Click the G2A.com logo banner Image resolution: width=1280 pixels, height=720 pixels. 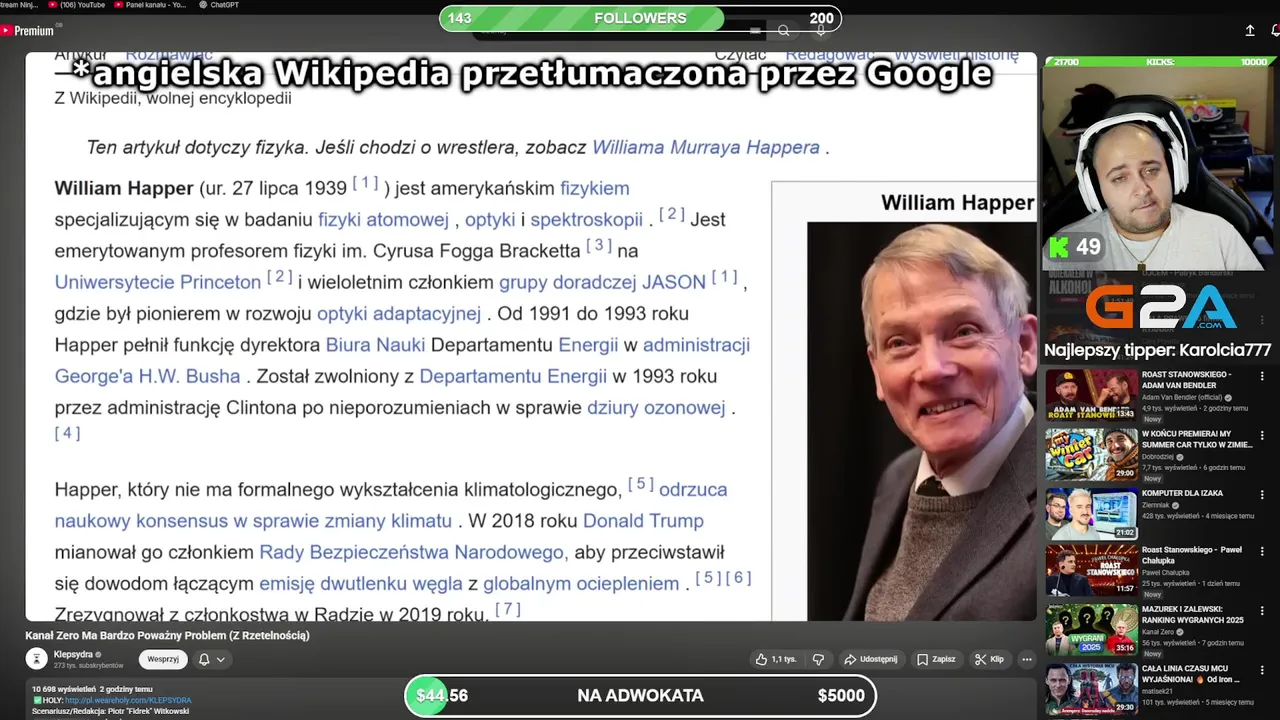coord(1160,308)
